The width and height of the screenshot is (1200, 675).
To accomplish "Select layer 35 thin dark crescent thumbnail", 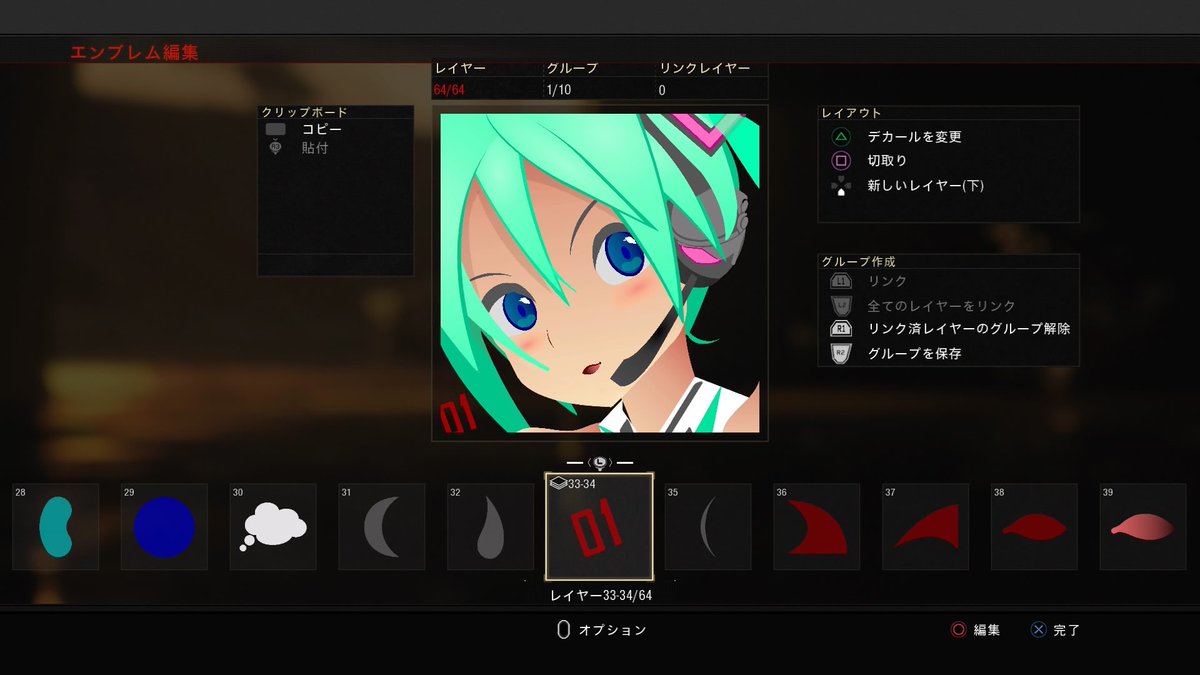I will [708, 527].
